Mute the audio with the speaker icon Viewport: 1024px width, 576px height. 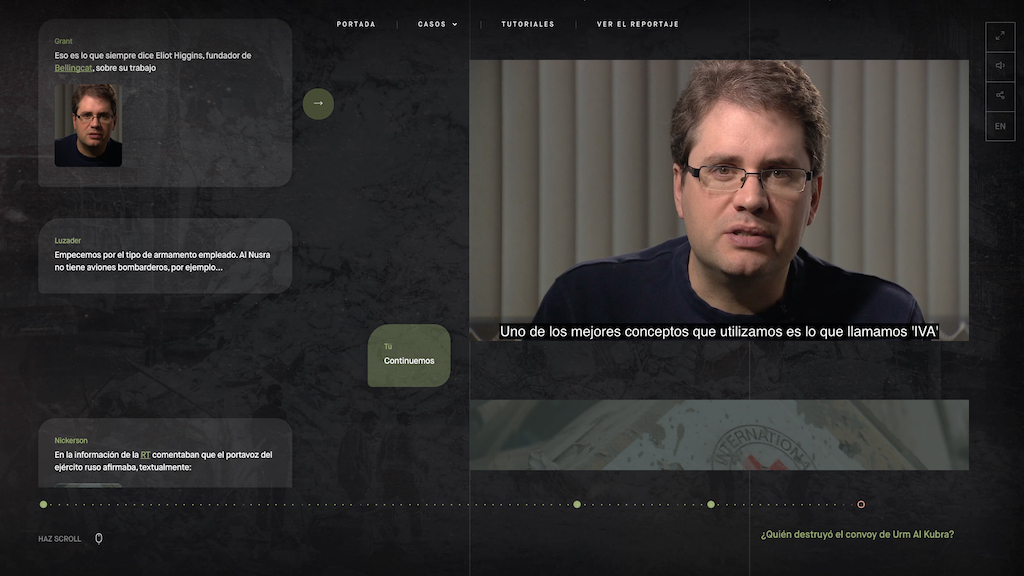pyautogui.click(x=1000, y=66)
